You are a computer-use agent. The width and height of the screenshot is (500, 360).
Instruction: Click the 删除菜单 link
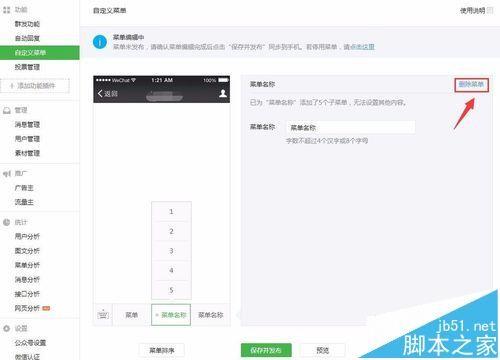(x=471, y=85)
